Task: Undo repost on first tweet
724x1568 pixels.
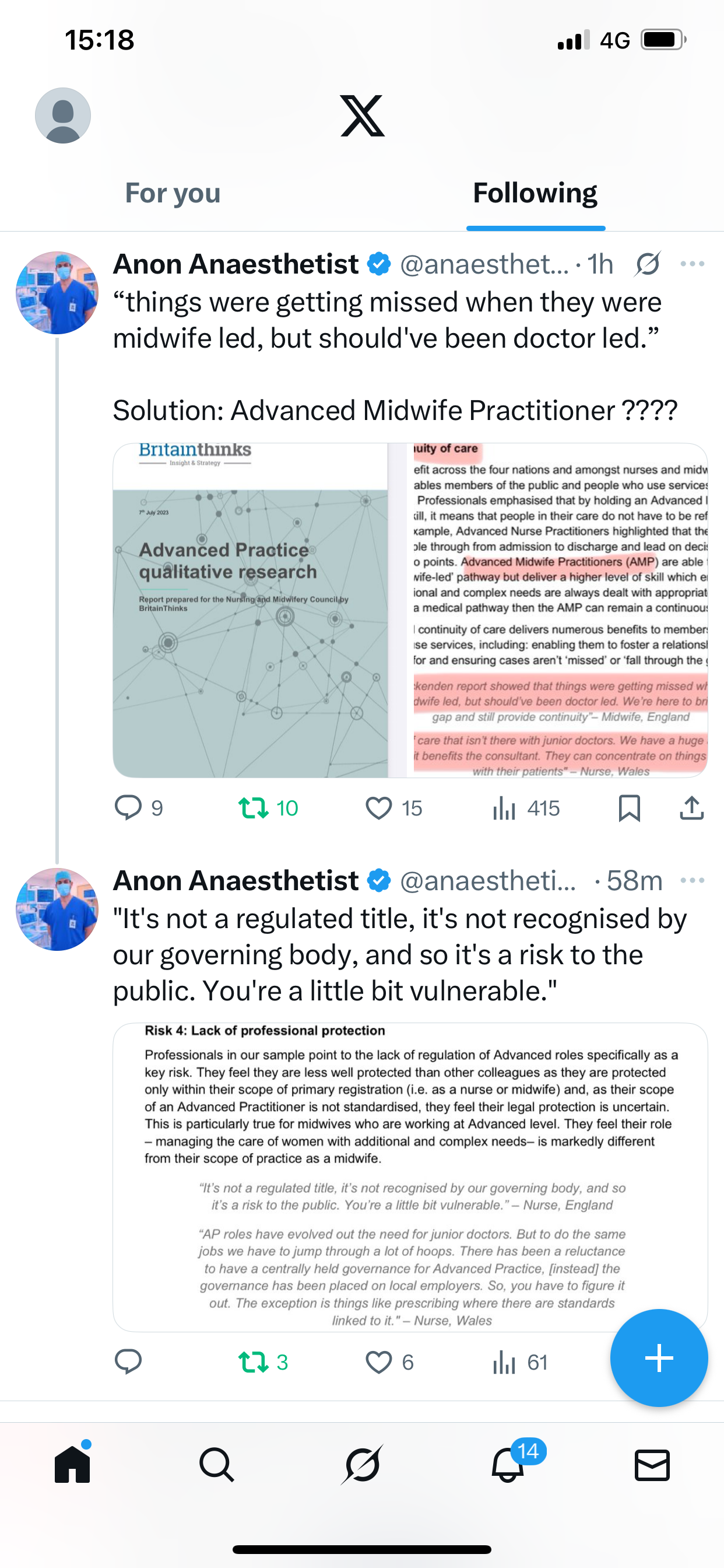Action: click(x=254, y=808)
